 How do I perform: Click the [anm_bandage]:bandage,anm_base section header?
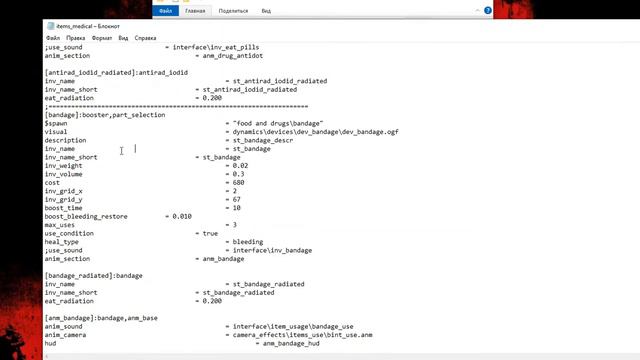[101, 318]
